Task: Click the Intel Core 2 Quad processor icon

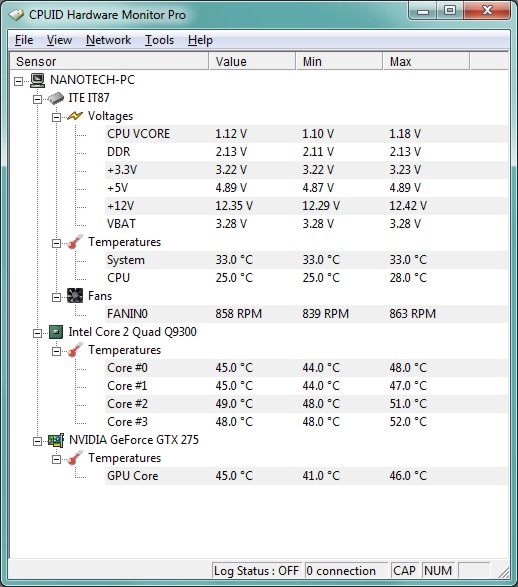Action: click(56, 332)
